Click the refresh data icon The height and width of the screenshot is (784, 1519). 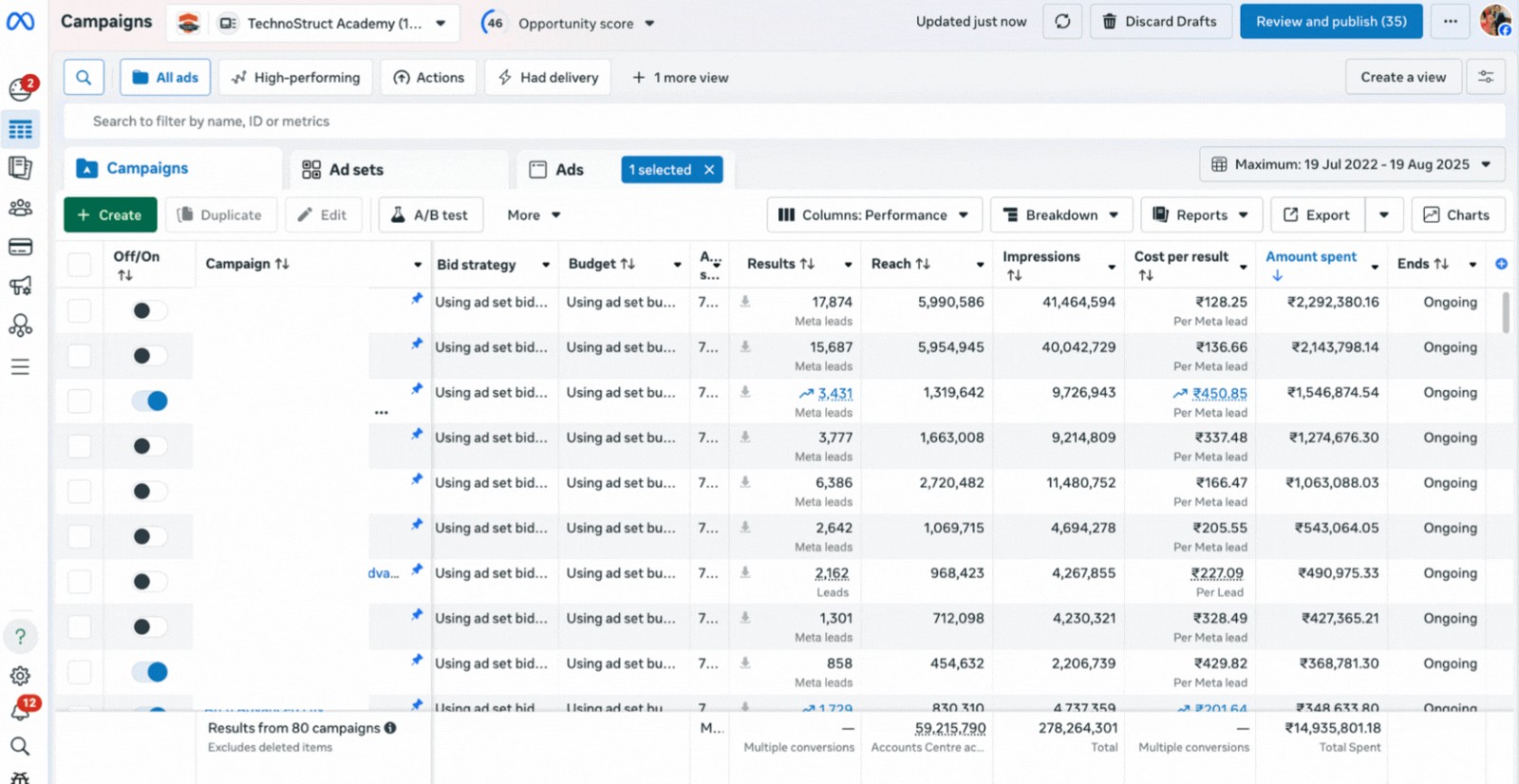[x=1062, y=21]
